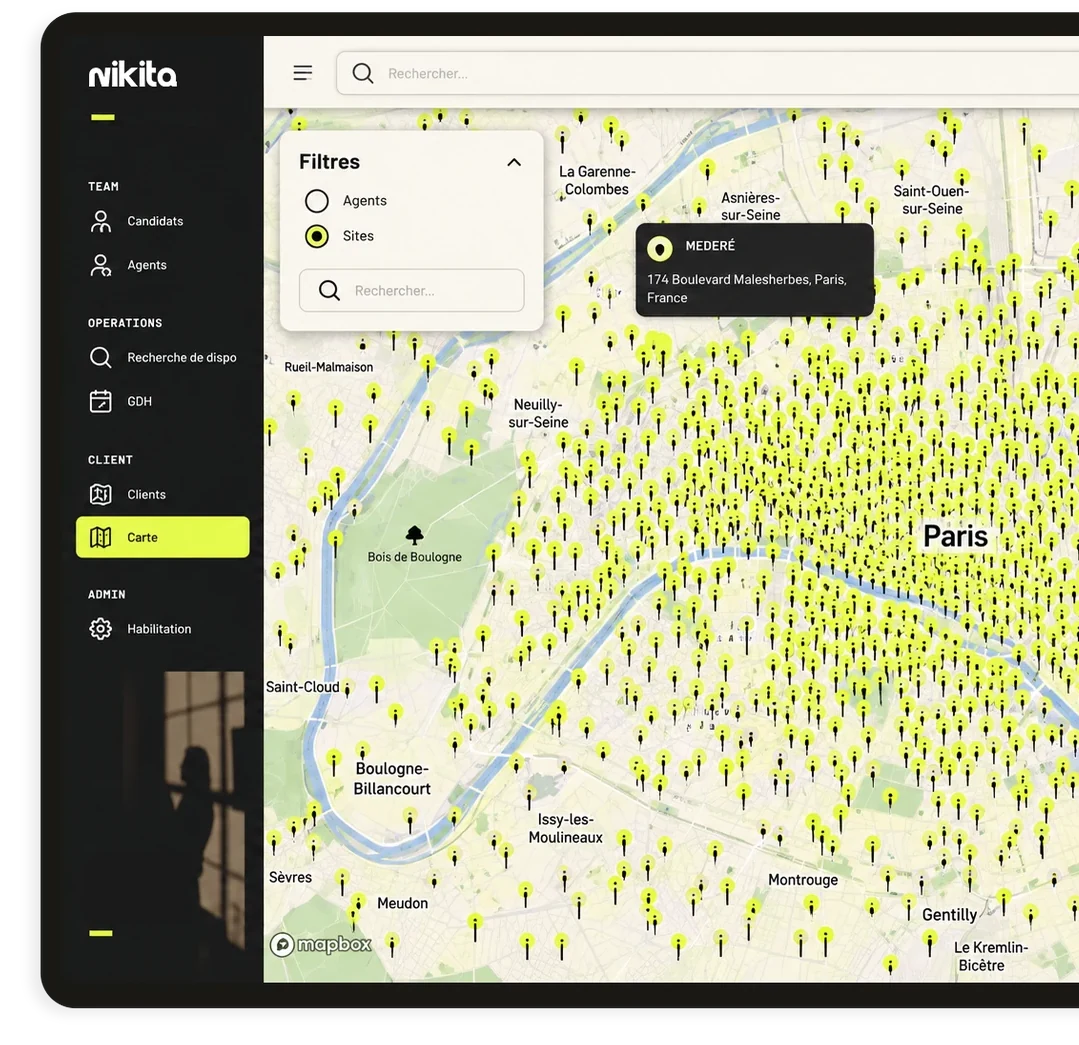Click the Filtres search magnifier icon
The image size is (1079, 1045).
(330, 290)
